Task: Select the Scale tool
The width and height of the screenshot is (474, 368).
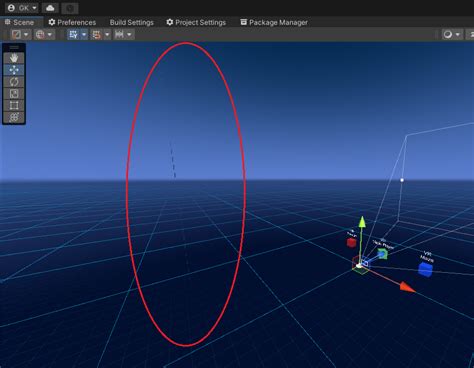Action: point(14,94)
